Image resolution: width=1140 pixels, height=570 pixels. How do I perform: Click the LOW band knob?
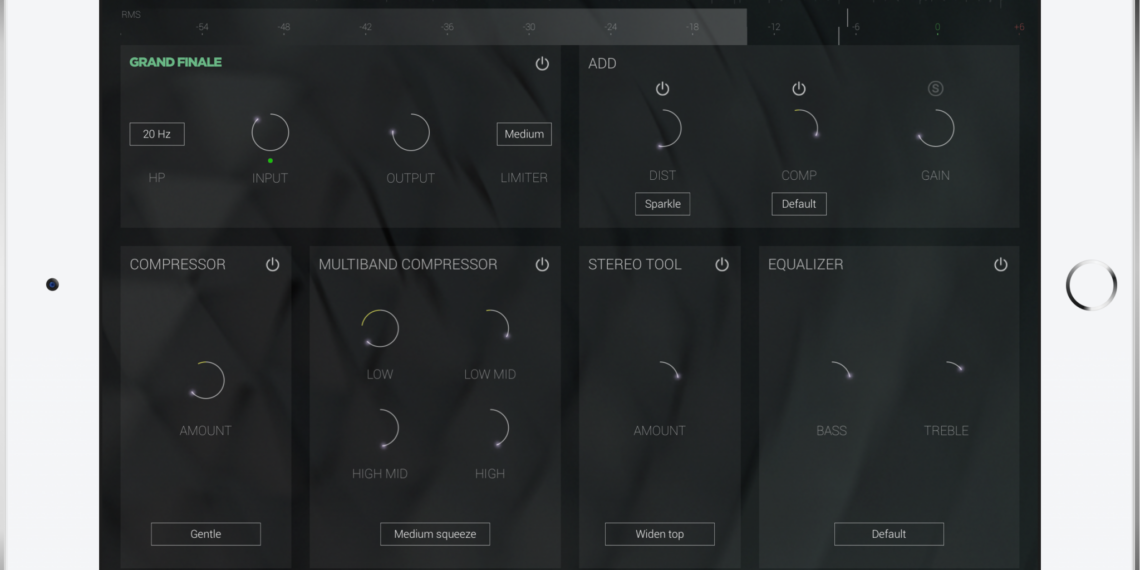[380, 329]
